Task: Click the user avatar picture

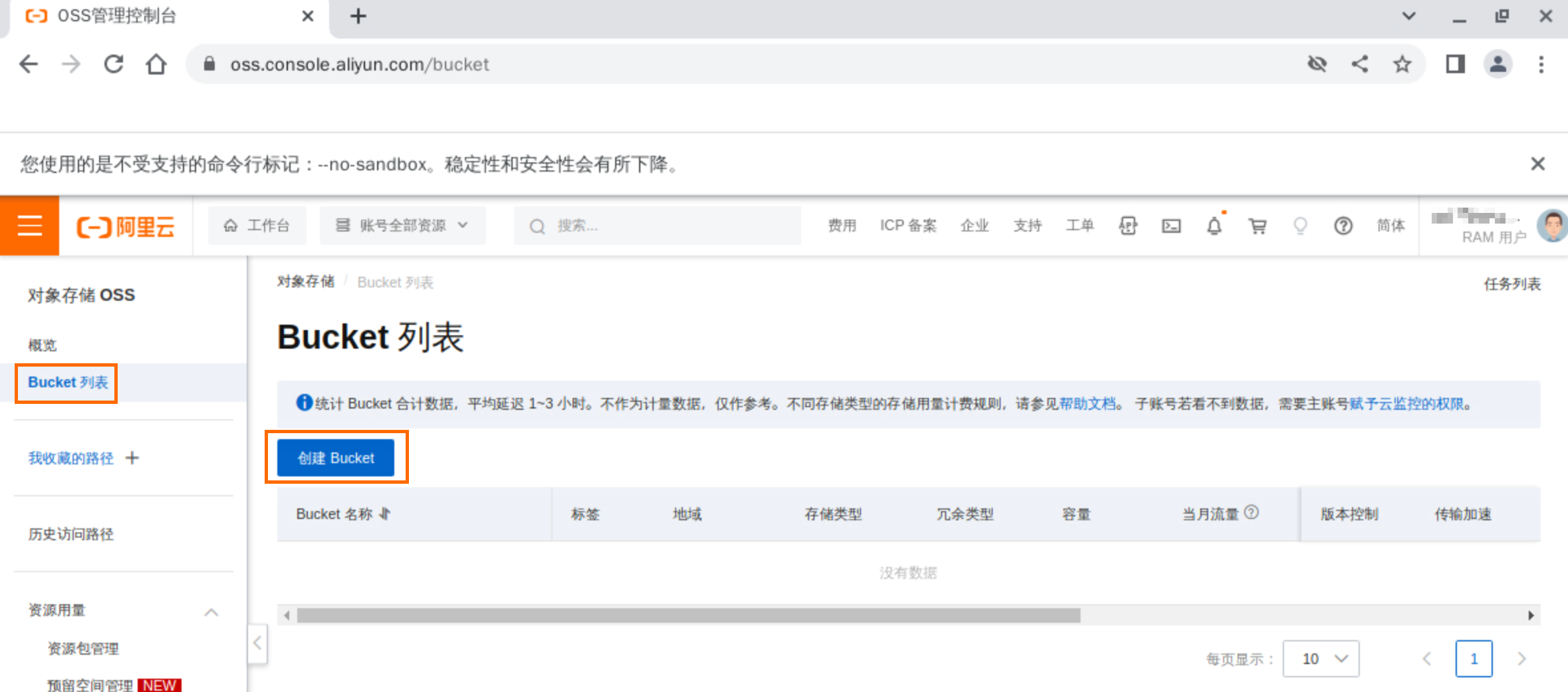Action: click(x=1552, y=226)
